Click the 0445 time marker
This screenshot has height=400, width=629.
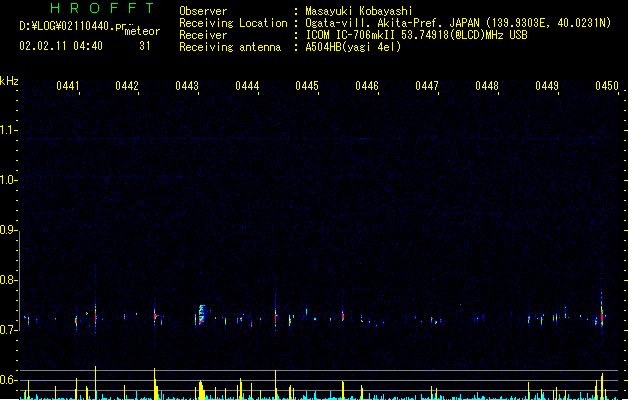tap(307, 86)
